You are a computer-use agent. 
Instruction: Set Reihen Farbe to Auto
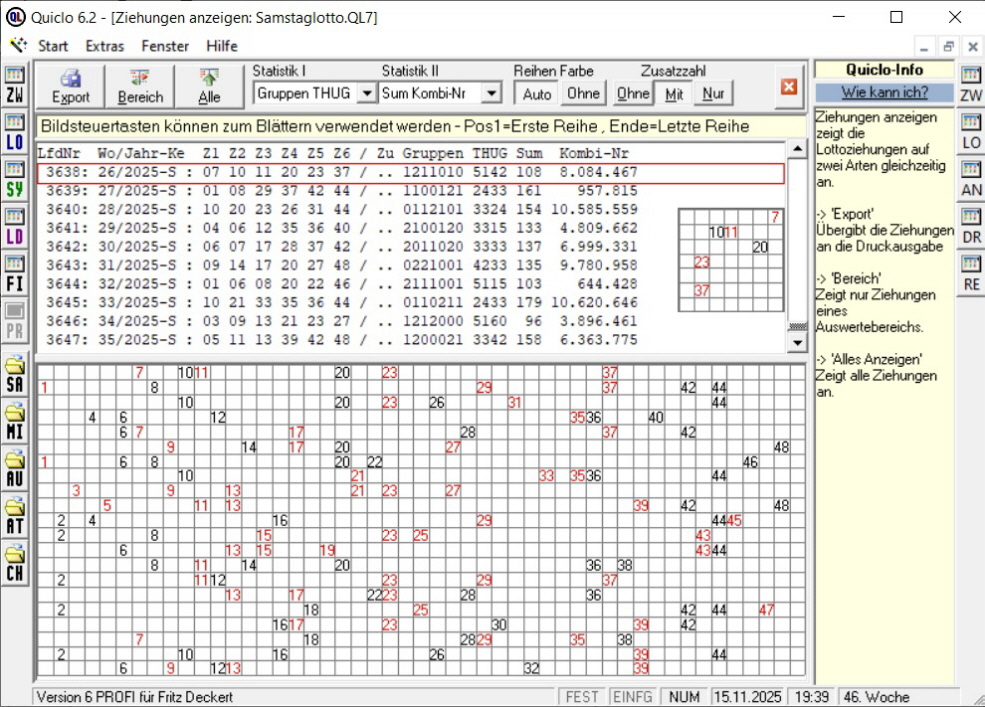[x=537, y=94]
